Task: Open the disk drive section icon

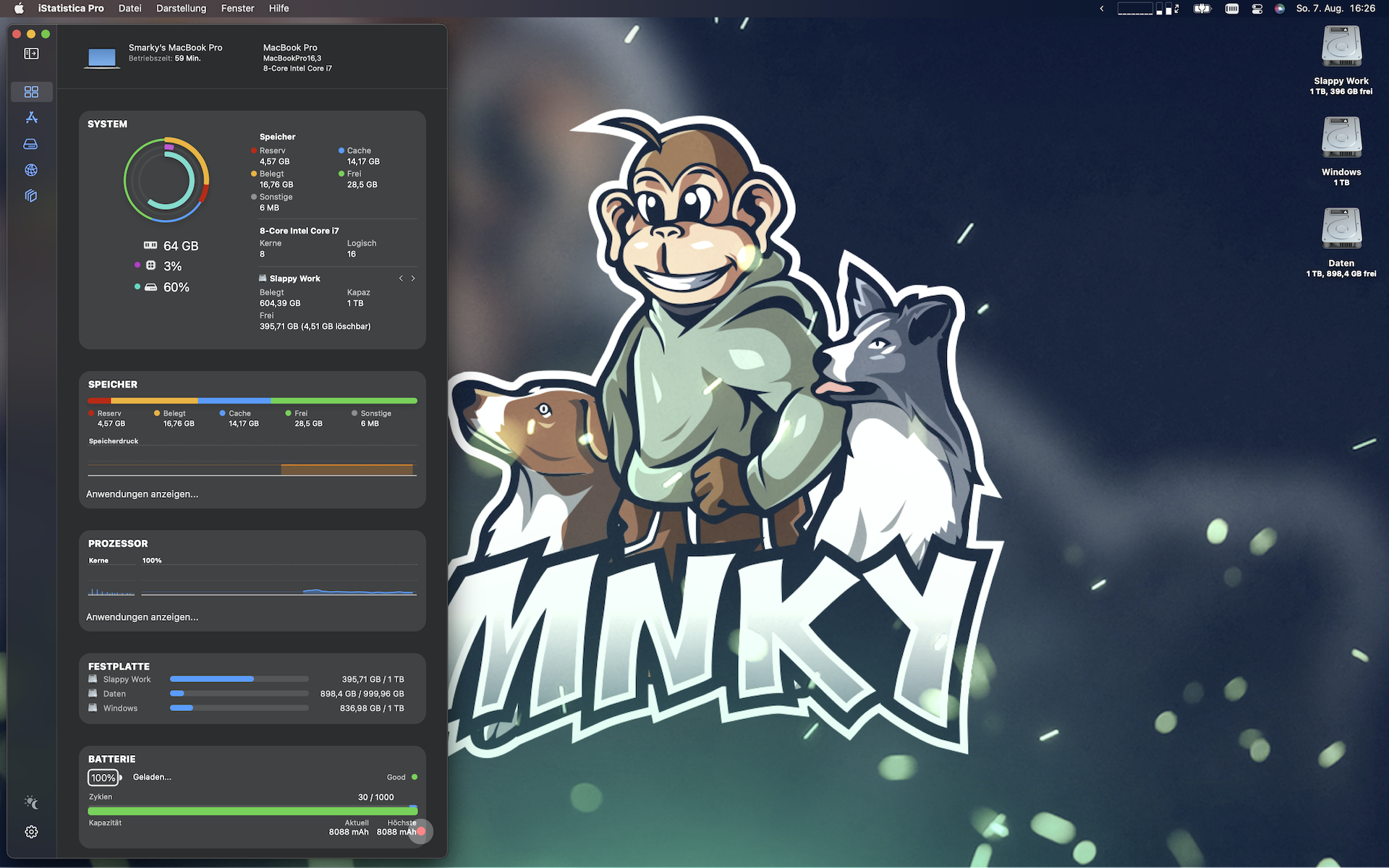Action: click(x=30, y=144)
